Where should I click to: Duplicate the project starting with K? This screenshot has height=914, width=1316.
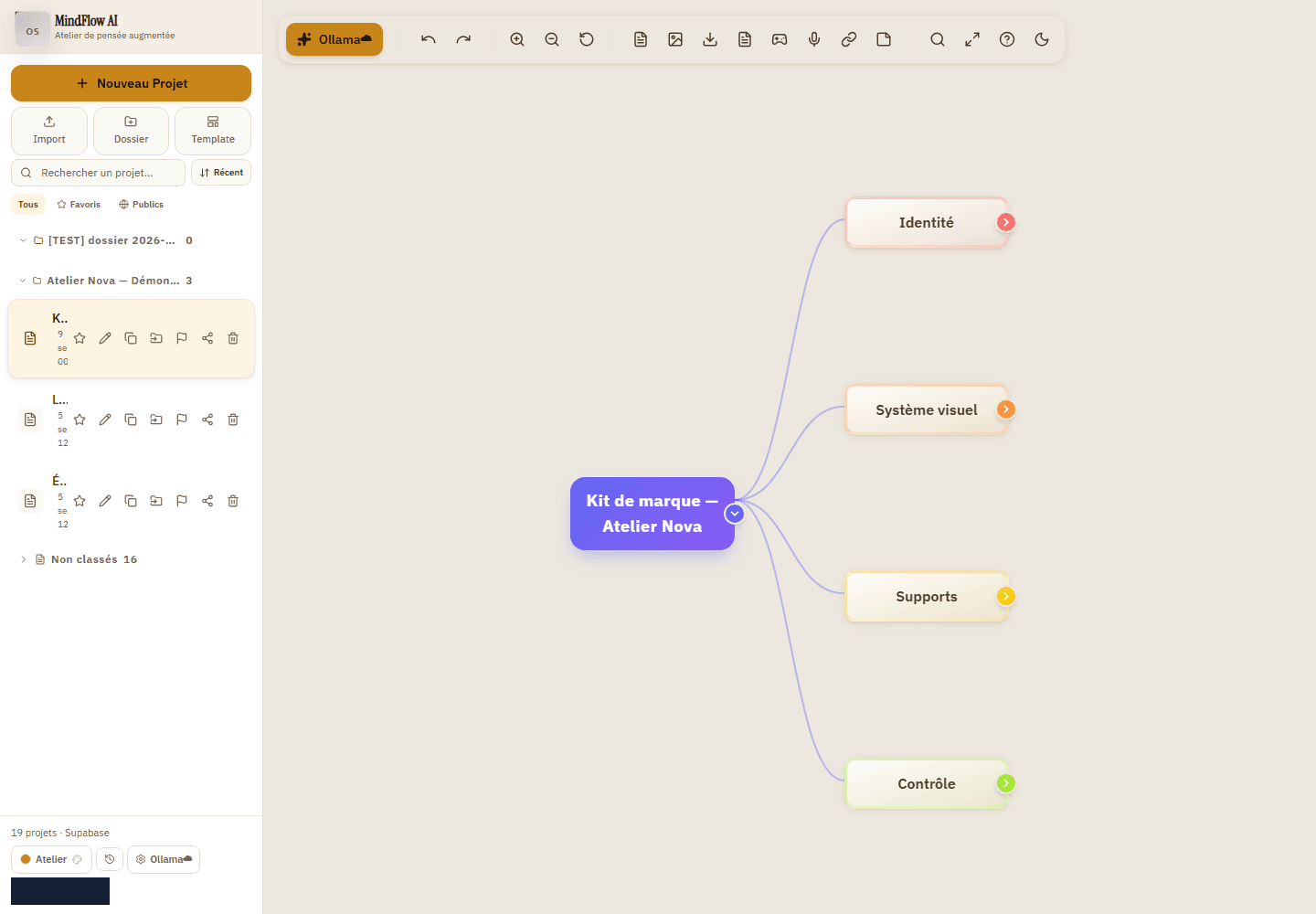point(131,338)
